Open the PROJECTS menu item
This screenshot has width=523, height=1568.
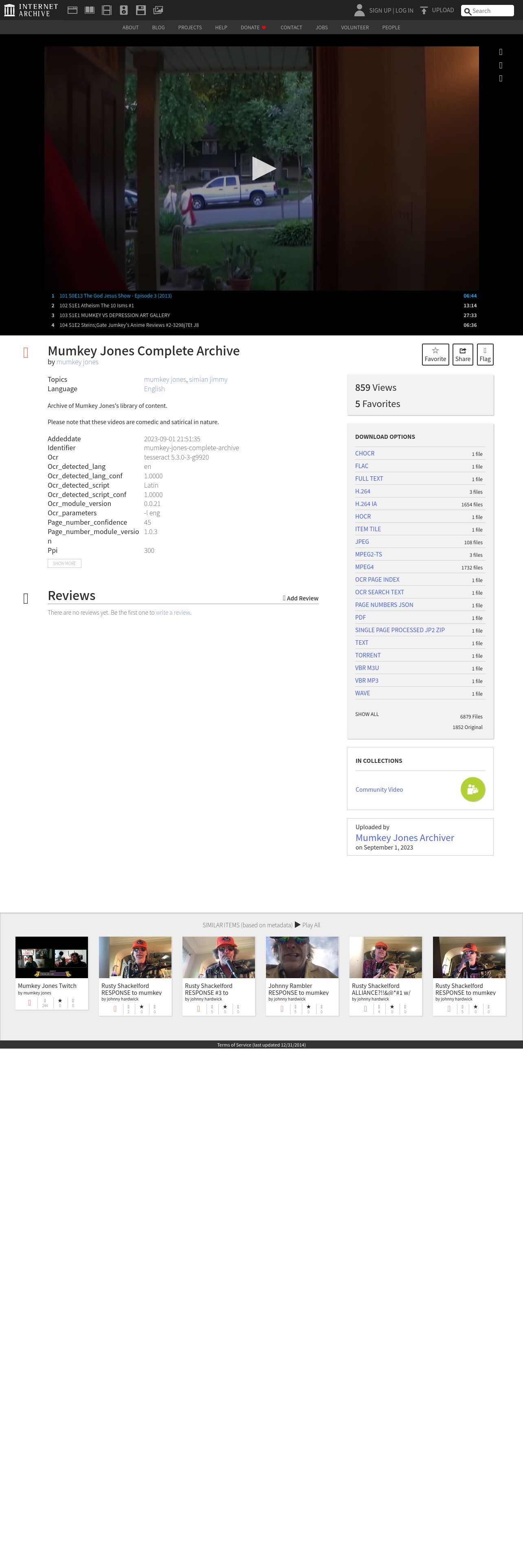(x=190, y=27)
